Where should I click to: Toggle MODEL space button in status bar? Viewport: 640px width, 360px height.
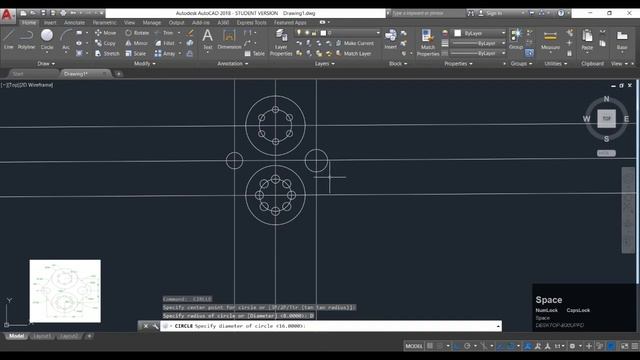[x=414, y=346]
